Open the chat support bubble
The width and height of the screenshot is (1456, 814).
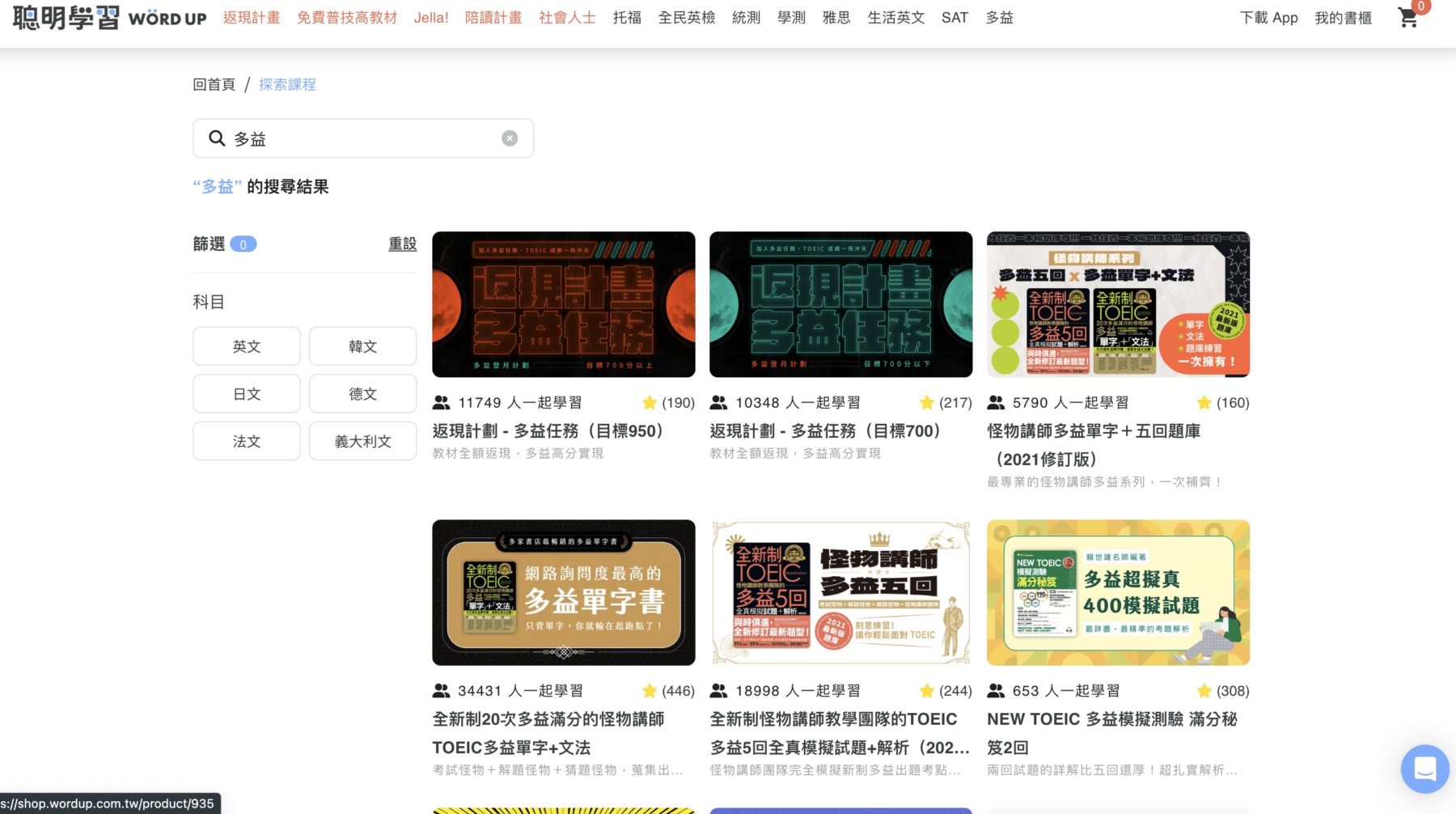(x=1424, y=769)
